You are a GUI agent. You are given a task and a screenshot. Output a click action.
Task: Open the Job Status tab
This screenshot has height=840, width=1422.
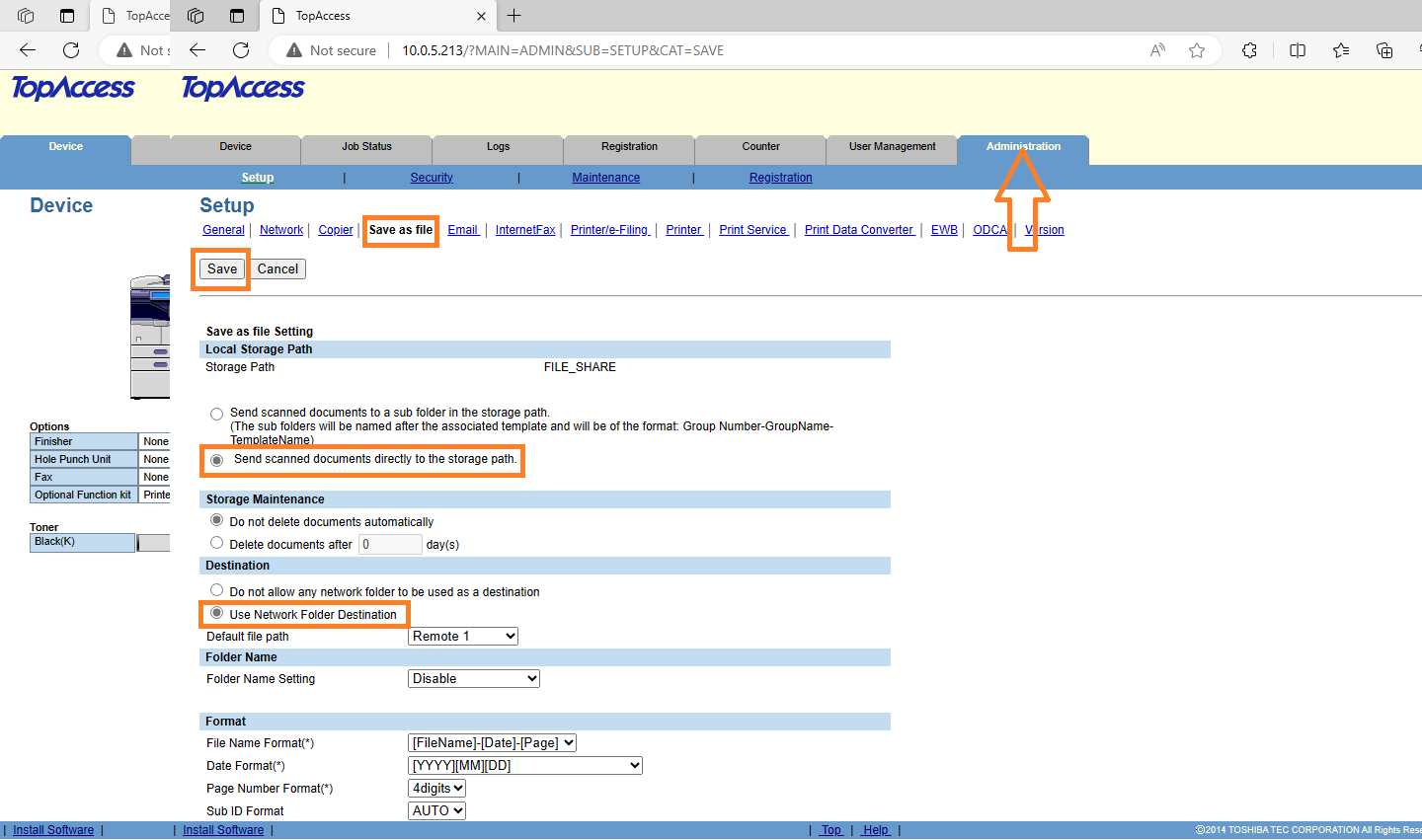point(366,147)
